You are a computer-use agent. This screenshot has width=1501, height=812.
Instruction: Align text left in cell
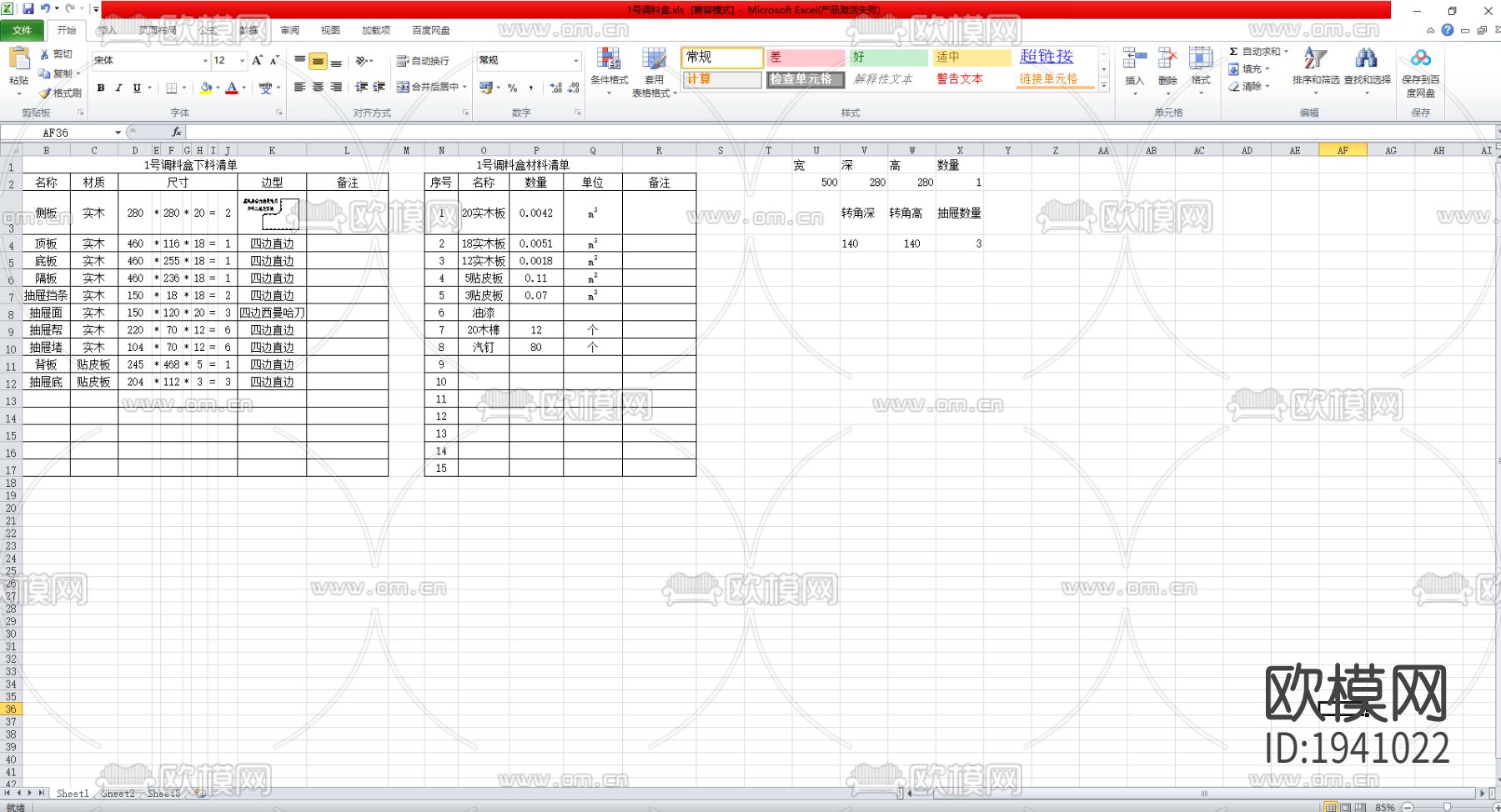point(299,88)
